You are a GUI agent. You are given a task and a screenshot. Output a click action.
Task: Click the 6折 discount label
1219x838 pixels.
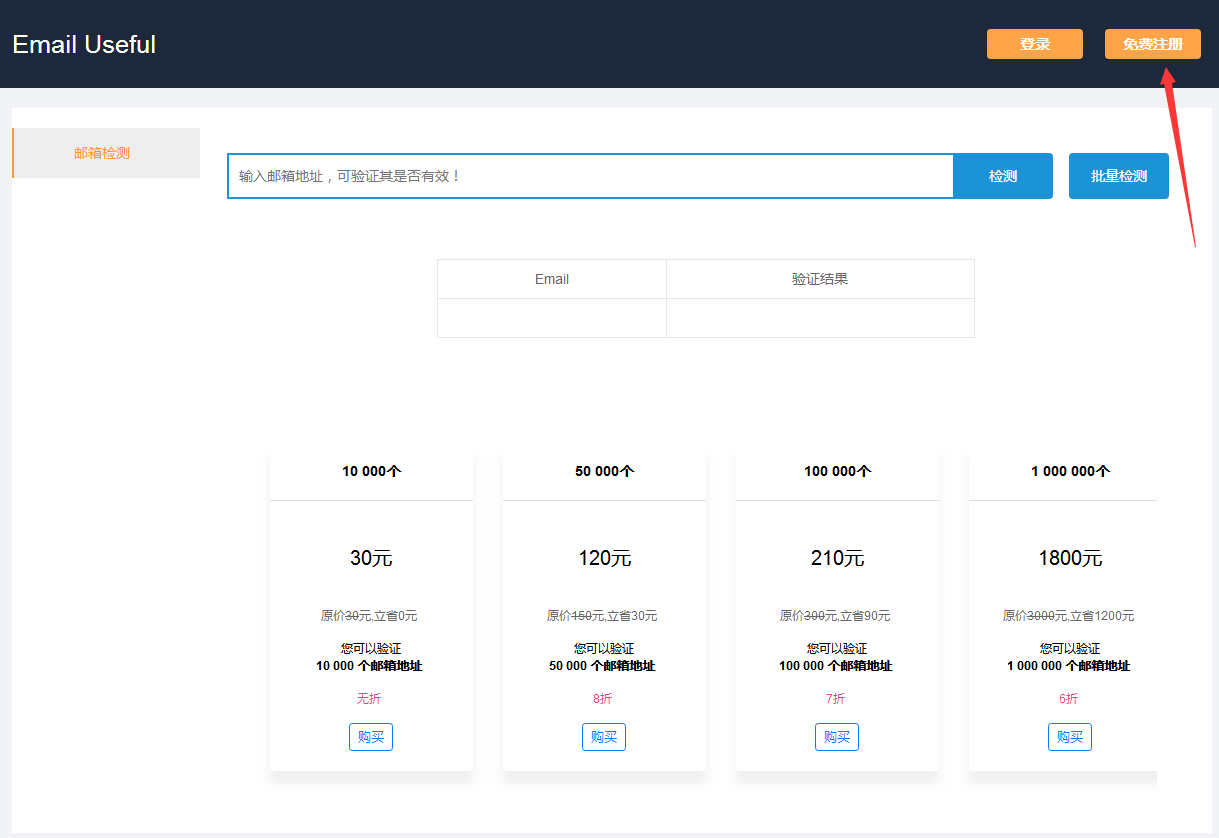1069,698
